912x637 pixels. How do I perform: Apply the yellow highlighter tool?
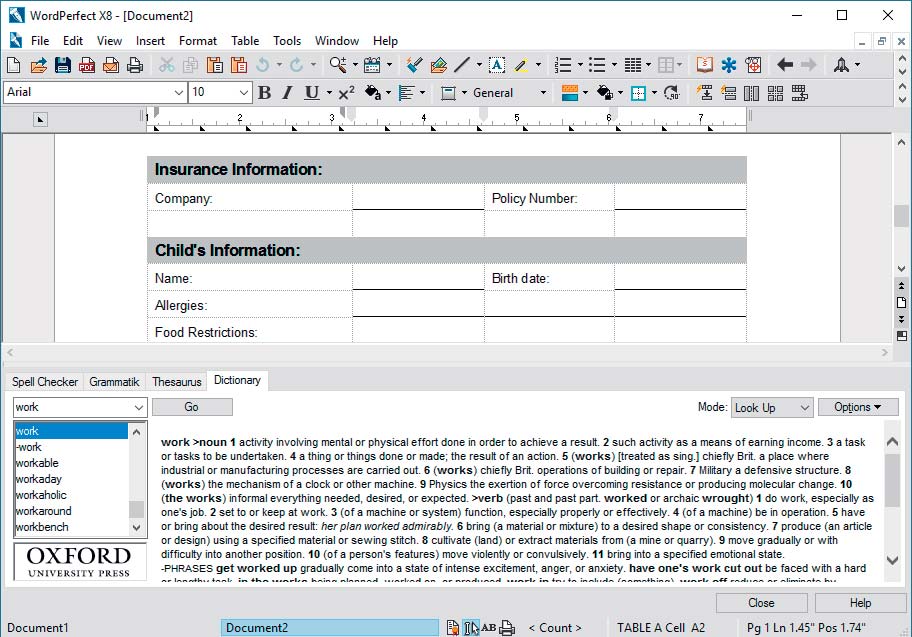click(x=521, y=65)
